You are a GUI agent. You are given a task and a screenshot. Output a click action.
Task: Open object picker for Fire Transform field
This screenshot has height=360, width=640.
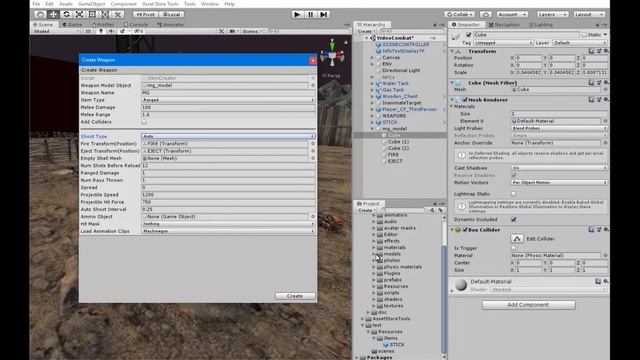[313, 144]
